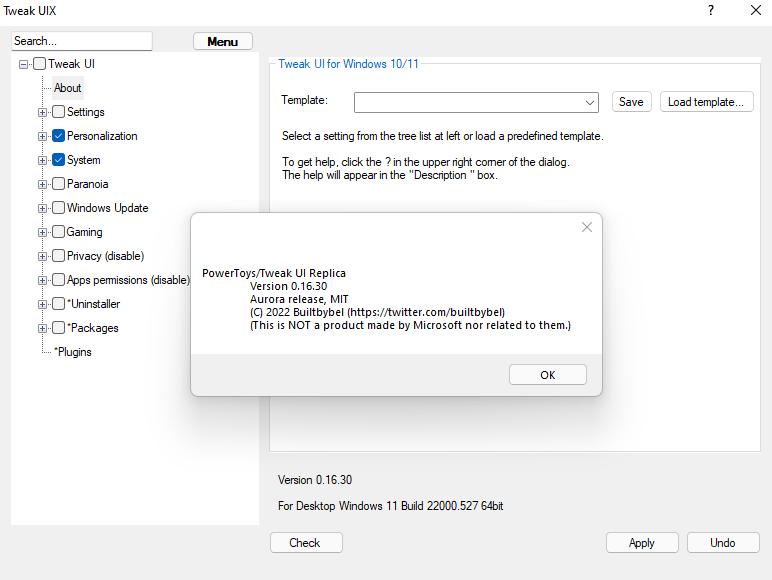Image resolution: width=772 pixels, height=580 pixels.
Task: Uncheck the Personalization checkbox
Action: point(59,136)
